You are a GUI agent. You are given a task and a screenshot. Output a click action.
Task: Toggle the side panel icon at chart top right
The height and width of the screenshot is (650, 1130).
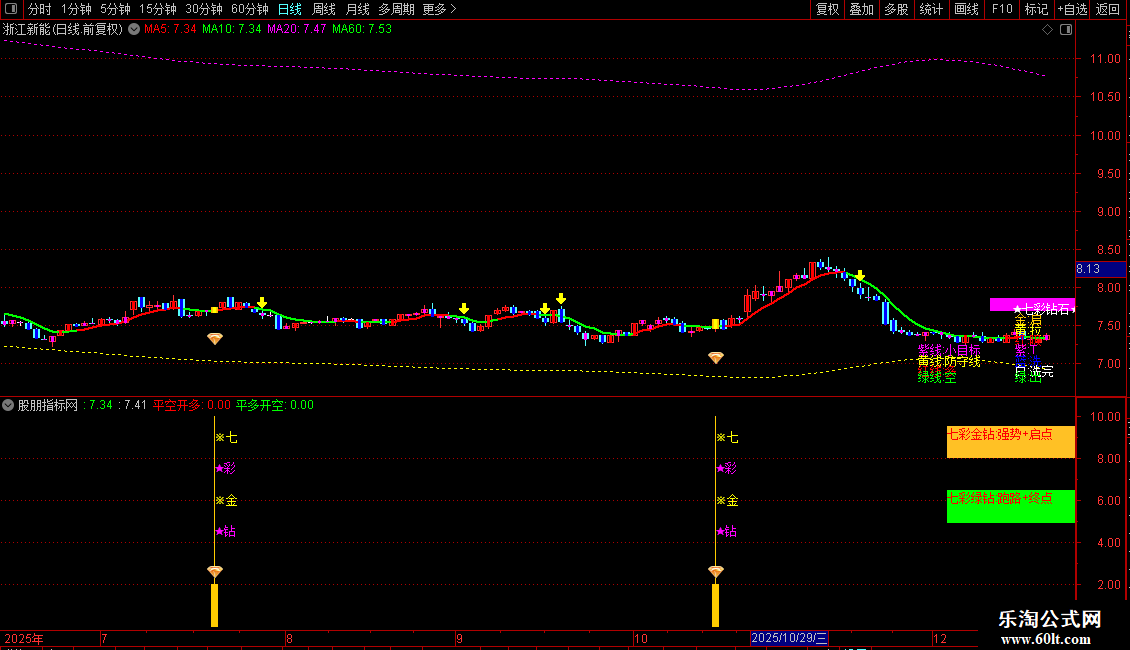1066,30
